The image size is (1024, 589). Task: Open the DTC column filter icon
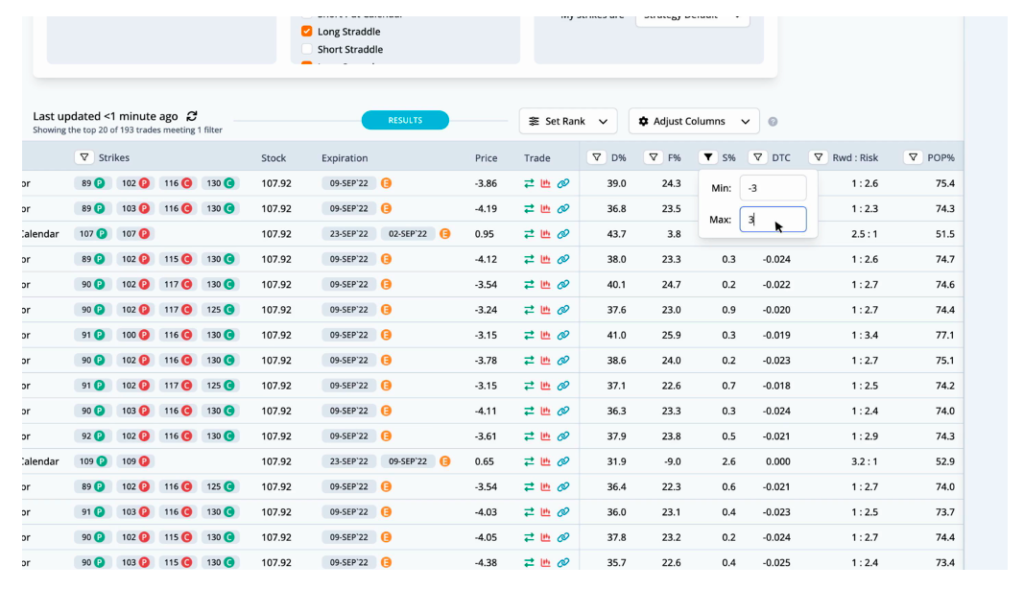pyautogui.click(x=758, y=157)
